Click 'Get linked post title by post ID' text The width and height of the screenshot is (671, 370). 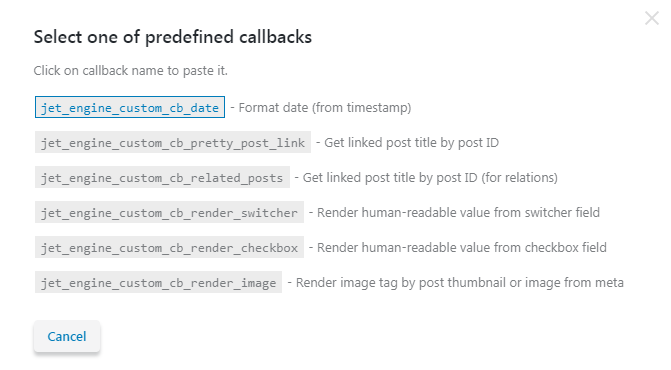point(412,142)
